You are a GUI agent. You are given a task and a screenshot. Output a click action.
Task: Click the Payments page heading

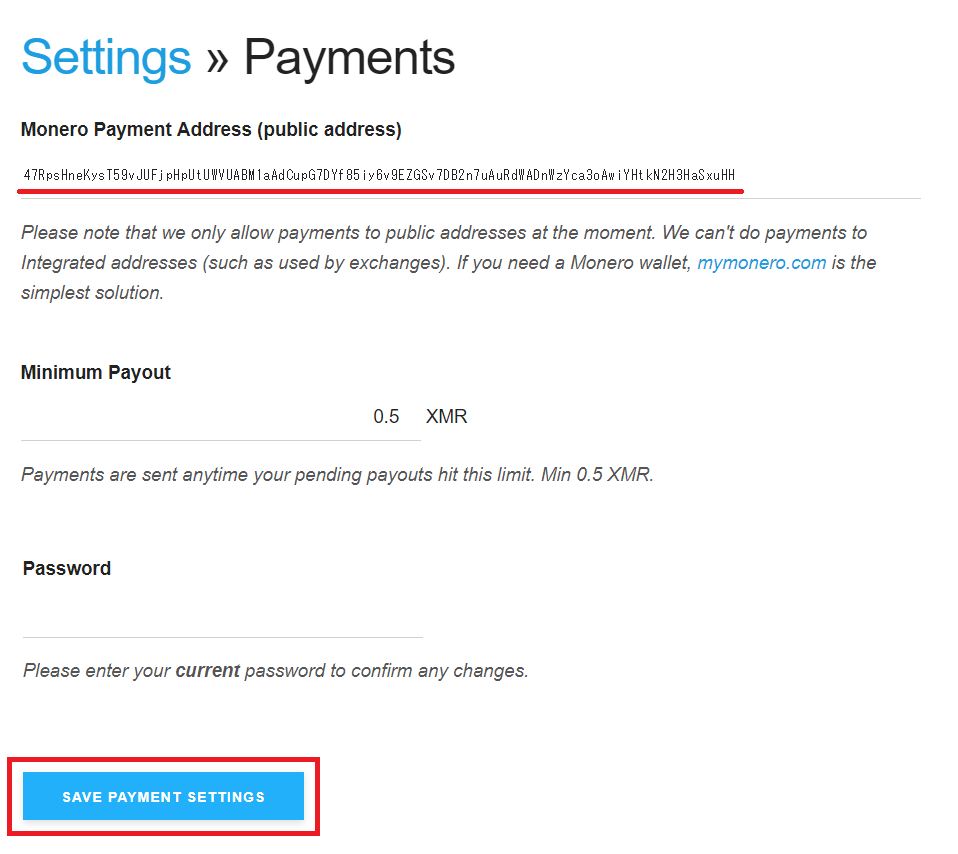[x=350, y=58]
